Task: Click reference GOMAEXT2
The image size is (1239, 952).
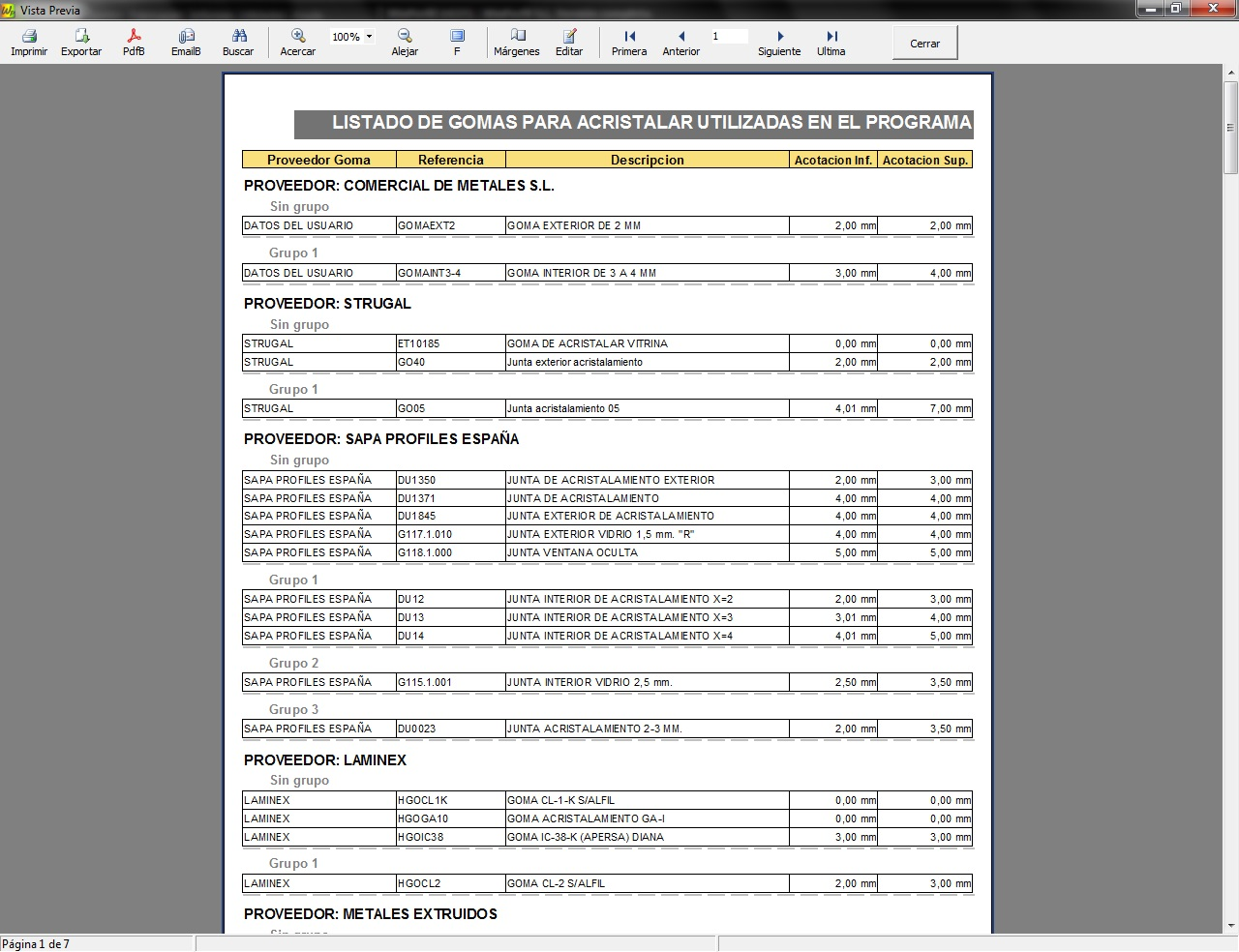Action: [x=427, y=225]
